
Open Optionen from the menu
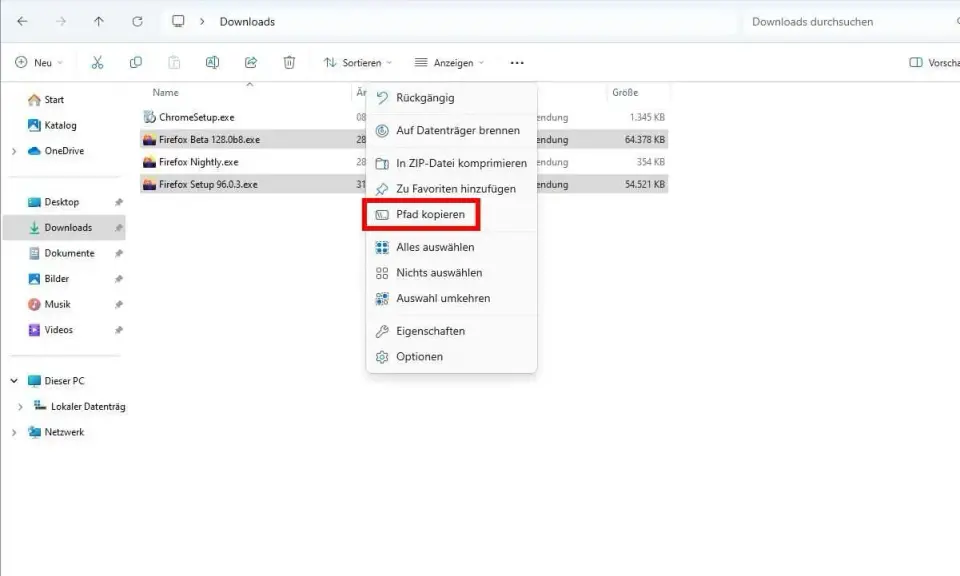coord(451,357)
